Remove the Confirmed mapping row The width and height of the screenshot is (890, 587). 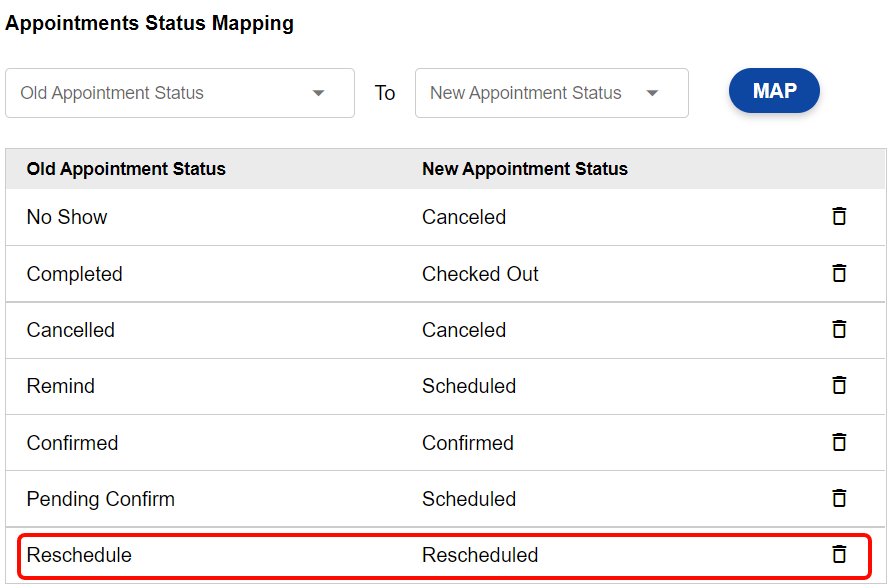(x=839, y=443)
